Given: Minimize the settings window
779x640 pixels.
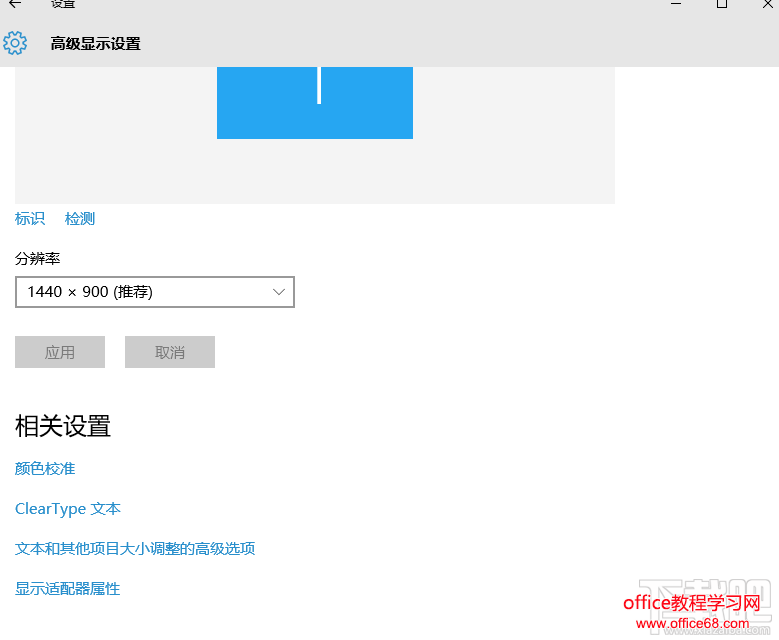Looking at the screenshot, I should tap(676, 3).
